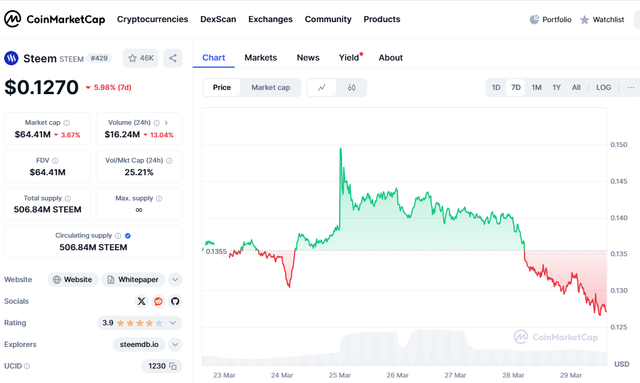This screenshot has width=640, height=383.
Task: Click the CoinMarketCap logo icon
Action: [12, 19]
